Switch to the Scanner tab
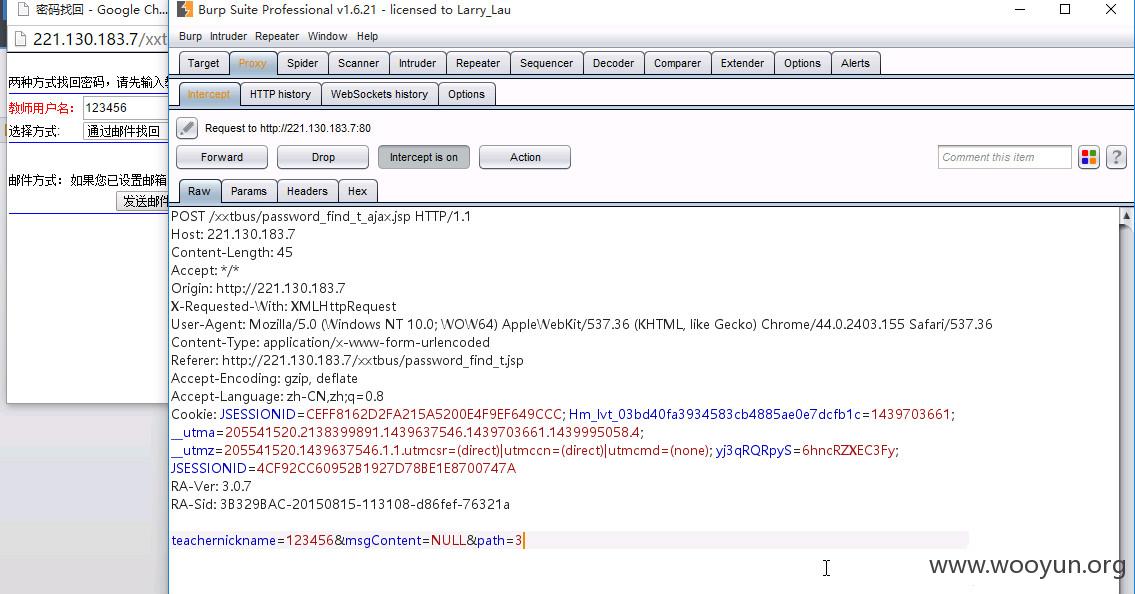Image resolution: width=1135 pixels, height=594 pixels. click(x=358, y=63)
